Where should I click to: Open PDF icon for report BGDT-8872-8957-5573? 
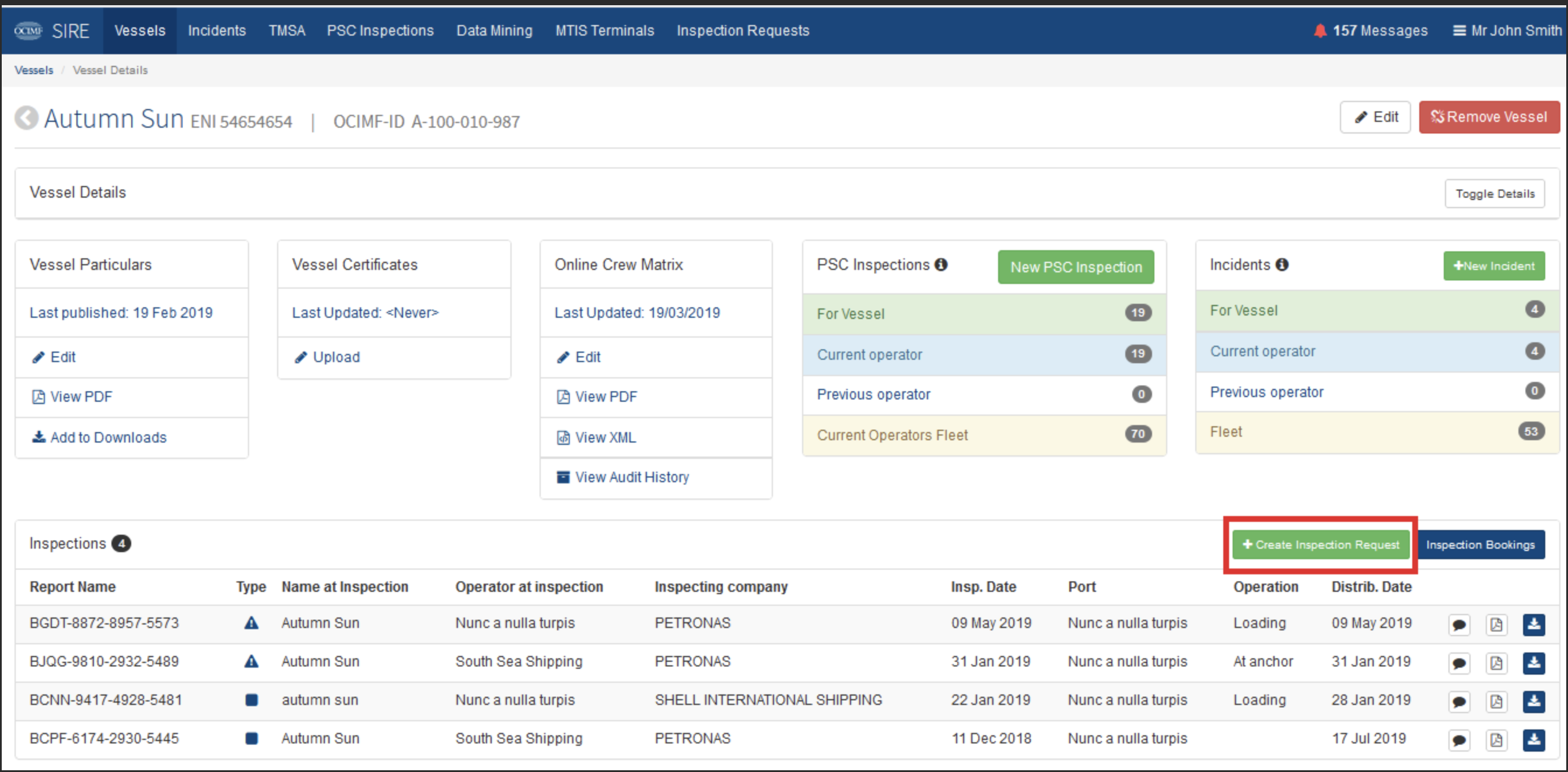click(1496, 624)
